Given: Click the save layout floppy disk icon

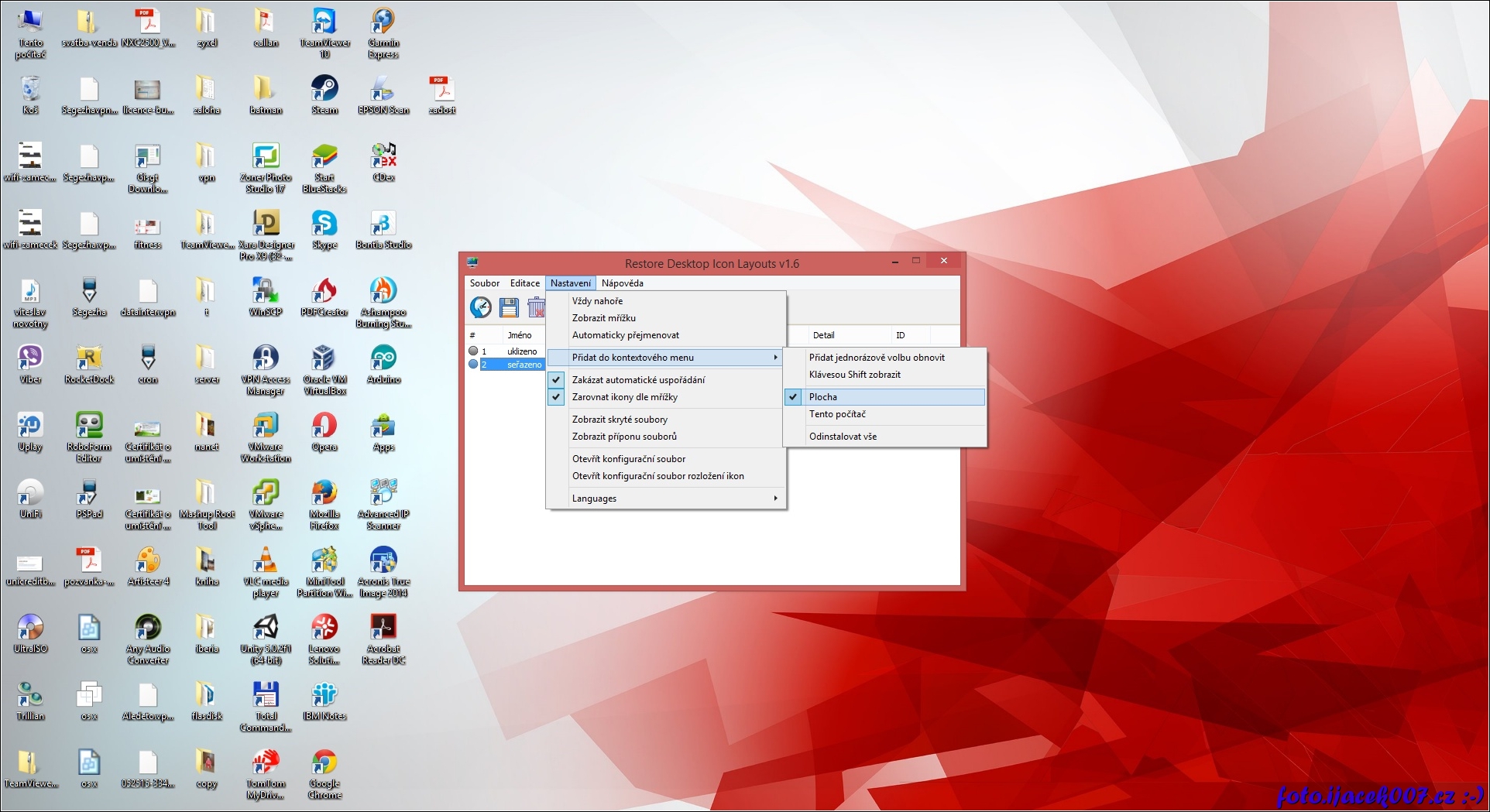Looking at the screenshot, I should click(x=508, y=307).
